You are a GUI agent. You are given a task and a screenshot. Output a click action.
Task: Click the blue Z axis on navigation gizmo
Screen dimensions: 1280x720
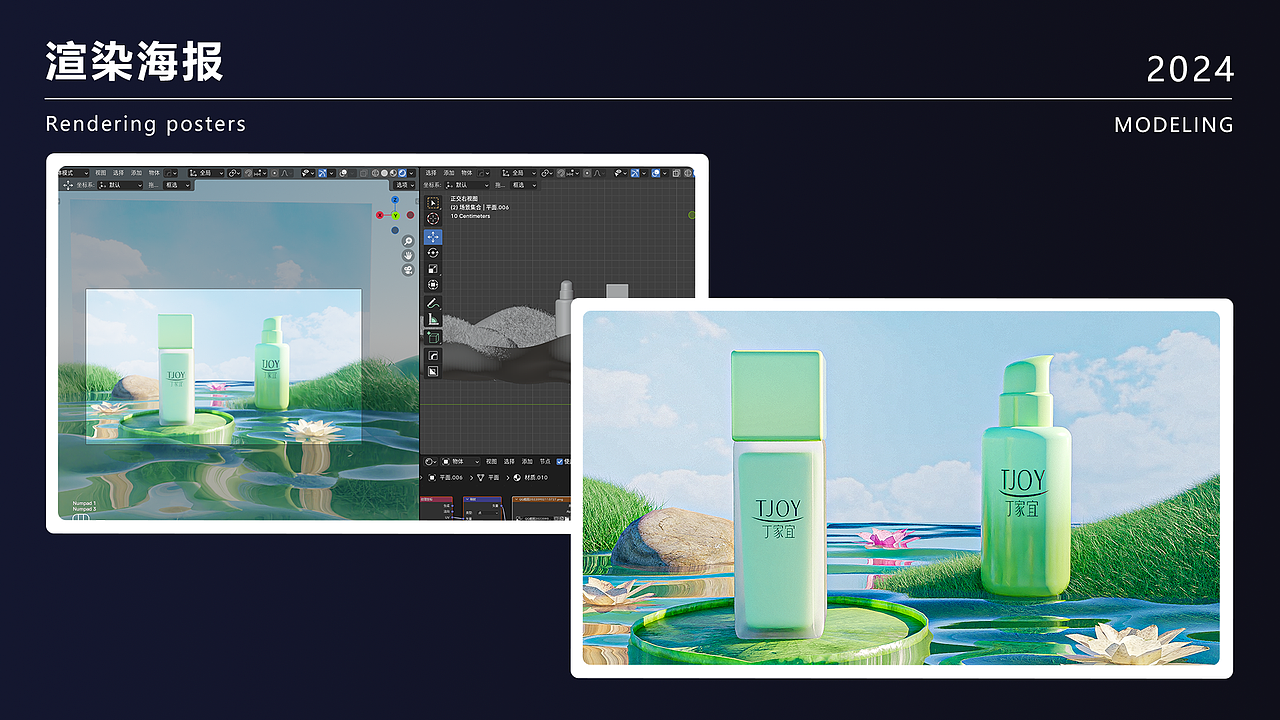coord(395,200)
